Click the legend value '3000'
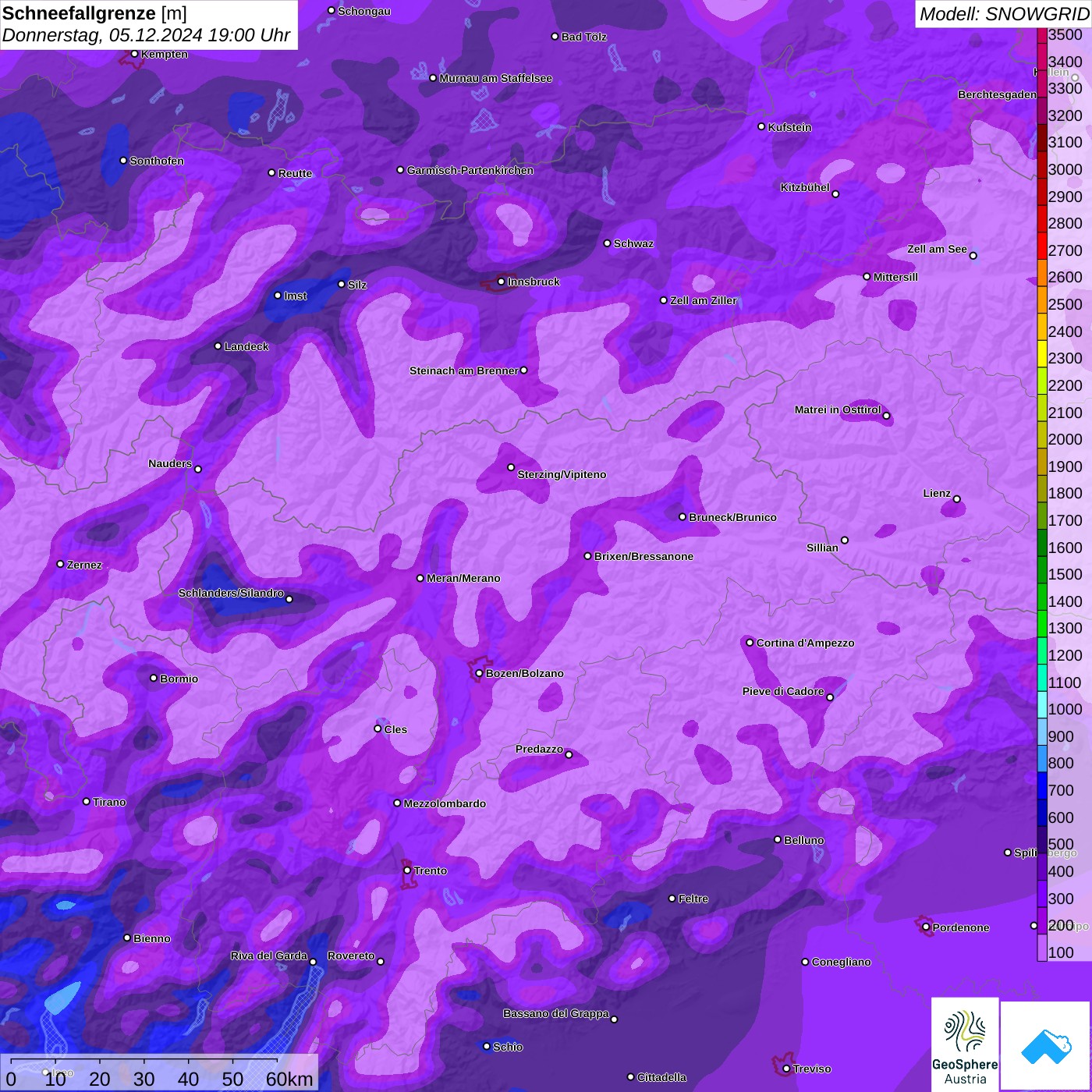This screenshot has height=1092, width=1092. (x=1065, y=169)
